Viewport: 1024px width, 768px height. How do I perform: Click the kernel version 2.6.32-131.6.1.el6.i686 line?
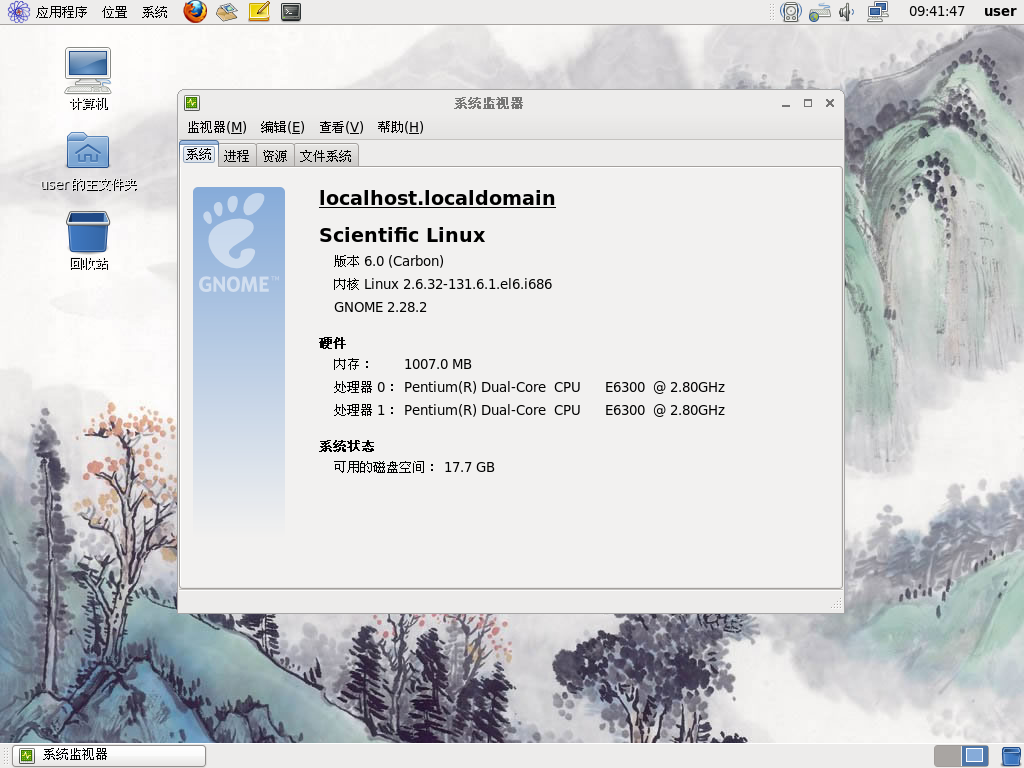[443, 284]
